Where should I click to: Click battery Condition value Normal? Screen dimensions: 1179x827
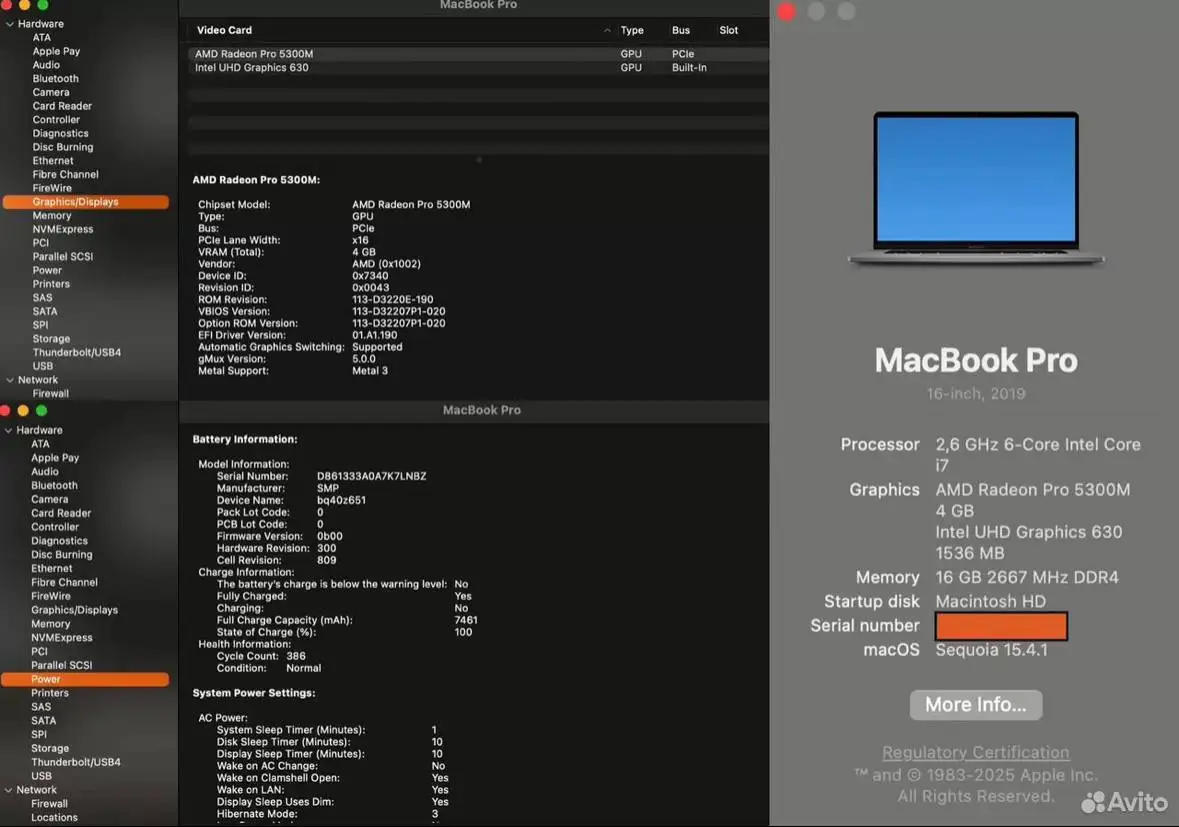click(x=304, y=668)
